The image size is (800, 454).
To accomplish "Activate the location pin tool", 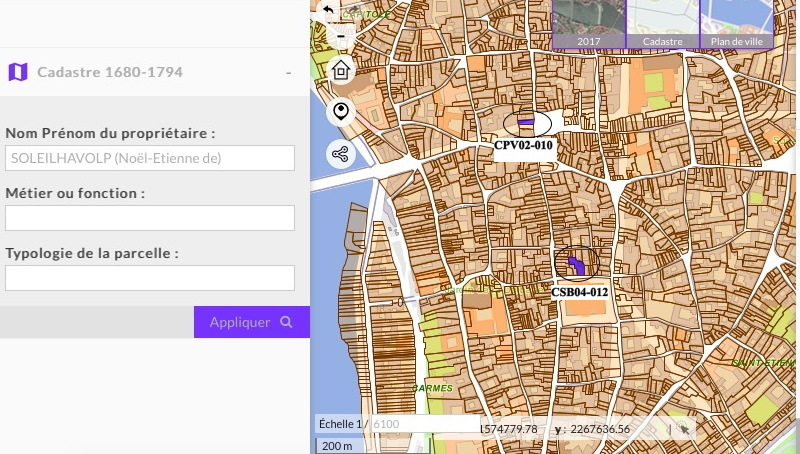I will point(341,111).
